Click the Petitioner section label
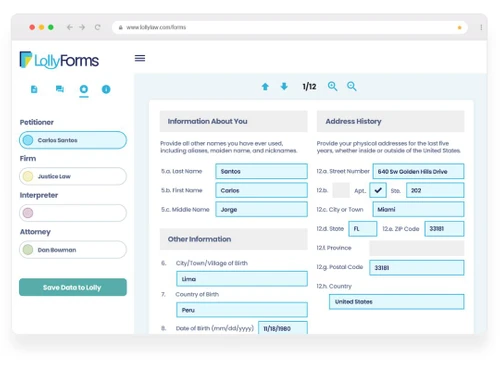 point(37,122)
